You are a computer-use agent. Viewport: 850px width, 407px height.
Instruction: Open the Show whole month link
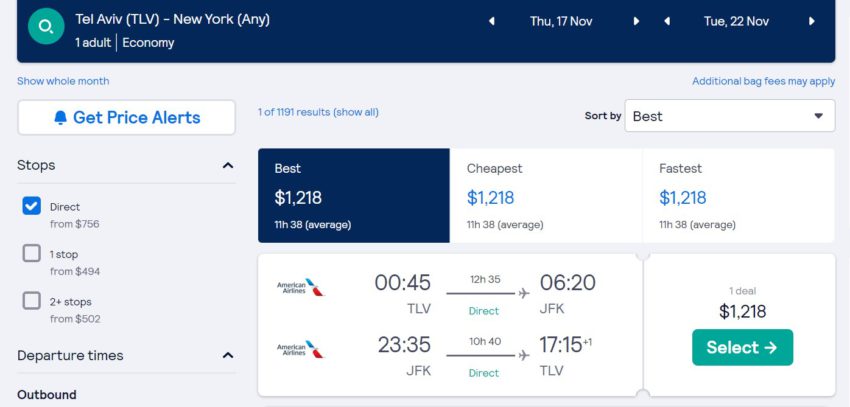[63, 81]
